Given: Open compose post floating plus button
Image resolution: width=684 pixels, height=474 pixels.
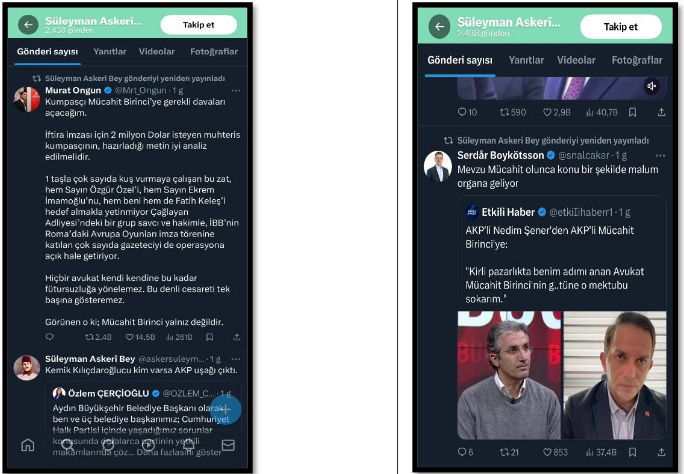Looking at the screenshot, I should tap(225, 409).
